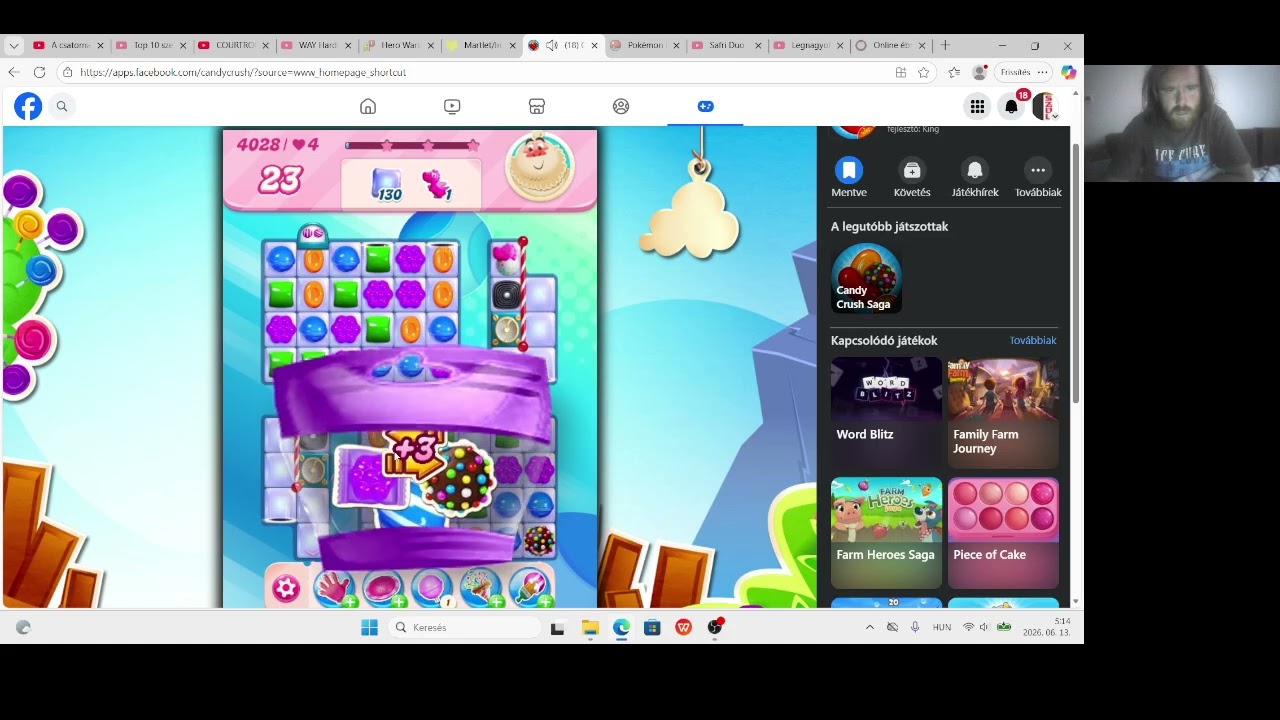Click the level score progress bar
Screen dimensions: 1280x720
[412, 146]
